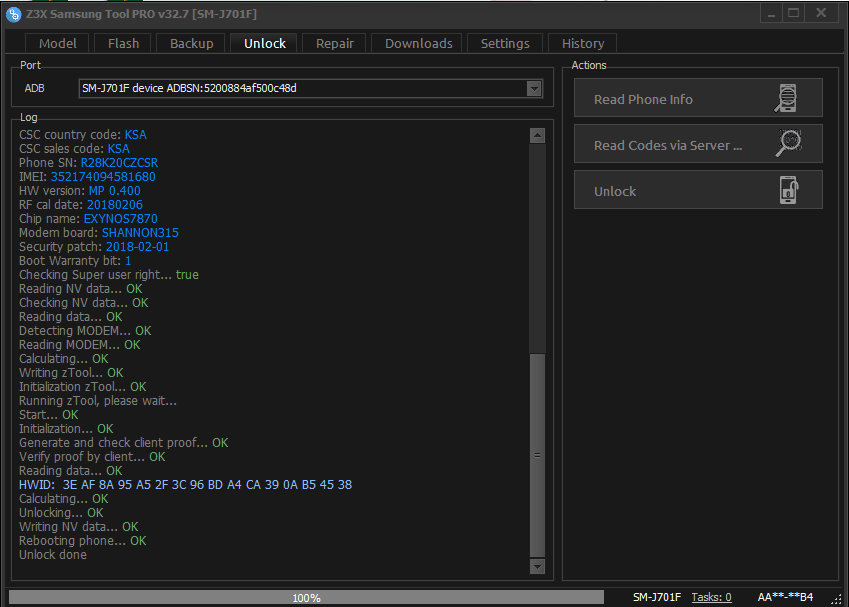This screenshot has width=849, height=607.
Task: Click the Unlock done log line
Action: [x=53, y=554]
